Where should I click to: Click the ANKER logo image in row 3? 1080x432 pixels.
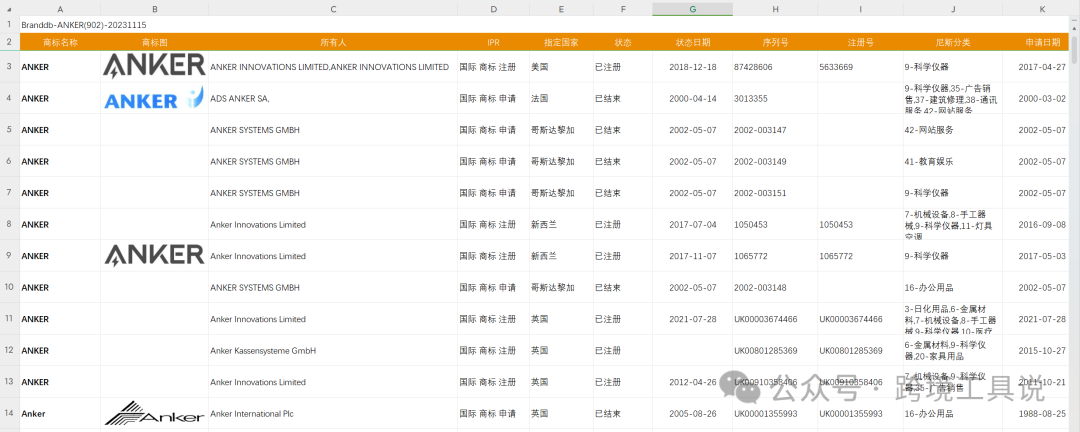(154, 66)
